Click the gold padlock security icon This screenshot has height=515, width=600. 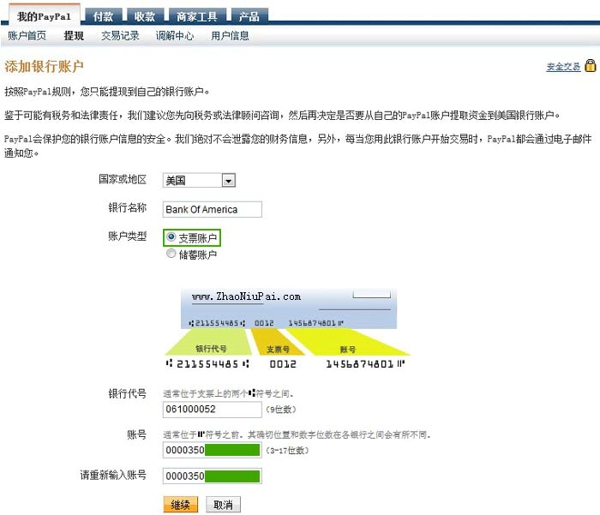[590, 67]
